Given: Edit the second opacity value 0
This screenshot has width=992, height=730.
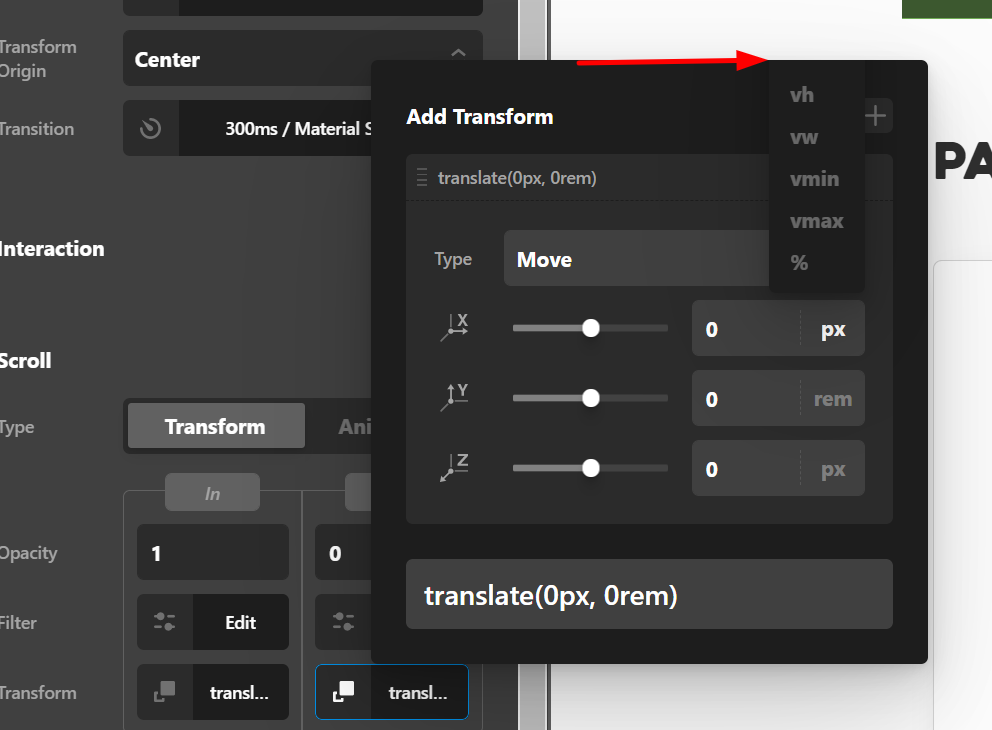Looking at the screenshot, I should point(343,552).
